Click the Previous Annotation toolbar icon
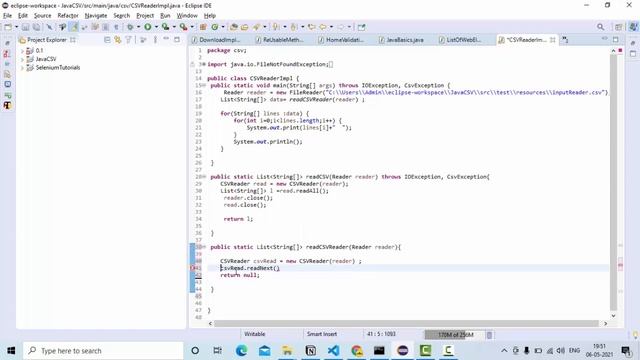Viewport: 640px width, 360px height. click(294, 27)
